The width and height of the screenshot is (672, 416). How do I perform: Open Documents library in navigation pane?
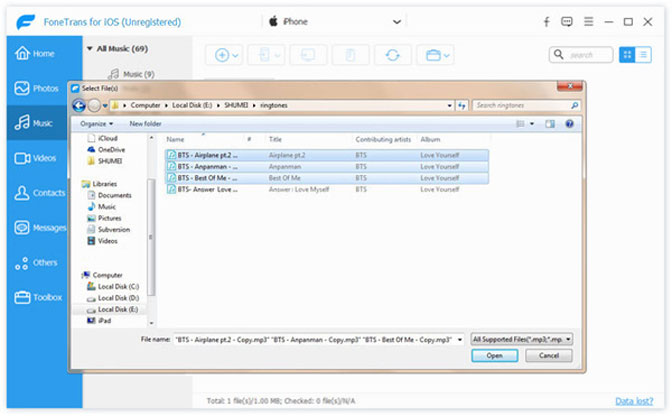[x=110, y=195]
